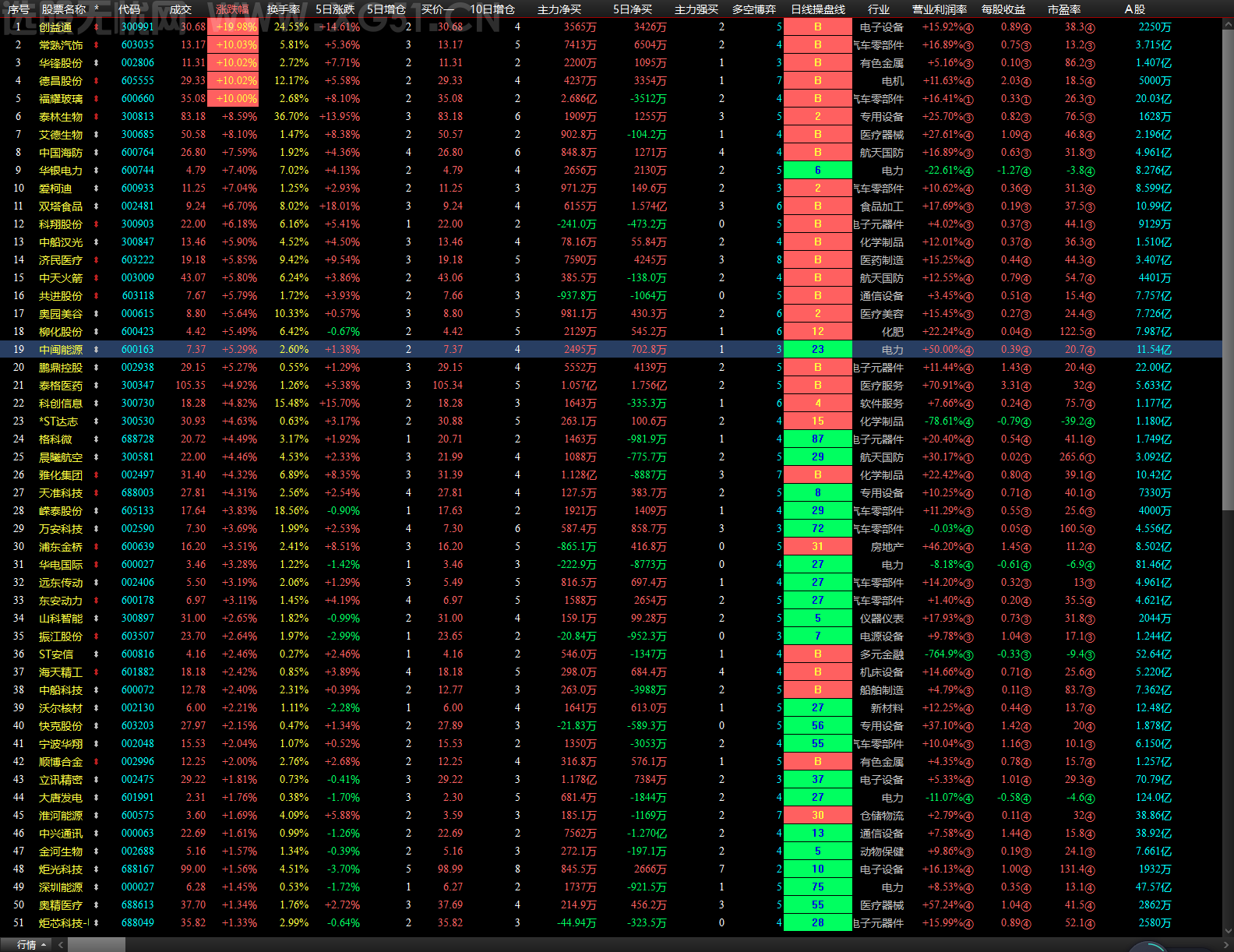Click the 序号 column header
The height and width of the screenshot is (952, 1234).
pos(19,9)
